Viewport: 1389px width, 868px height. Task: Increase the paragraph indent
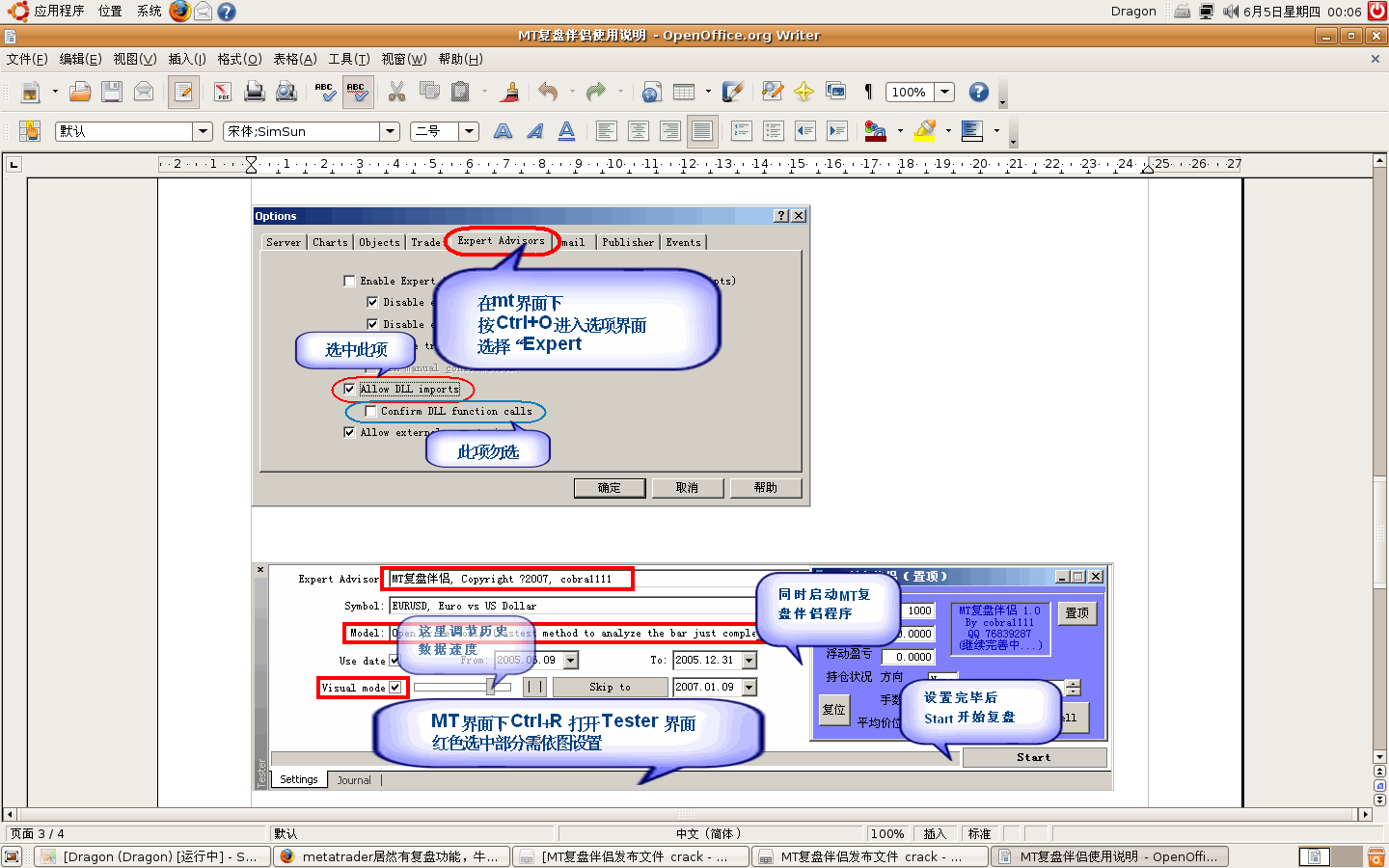click(837, 131)
